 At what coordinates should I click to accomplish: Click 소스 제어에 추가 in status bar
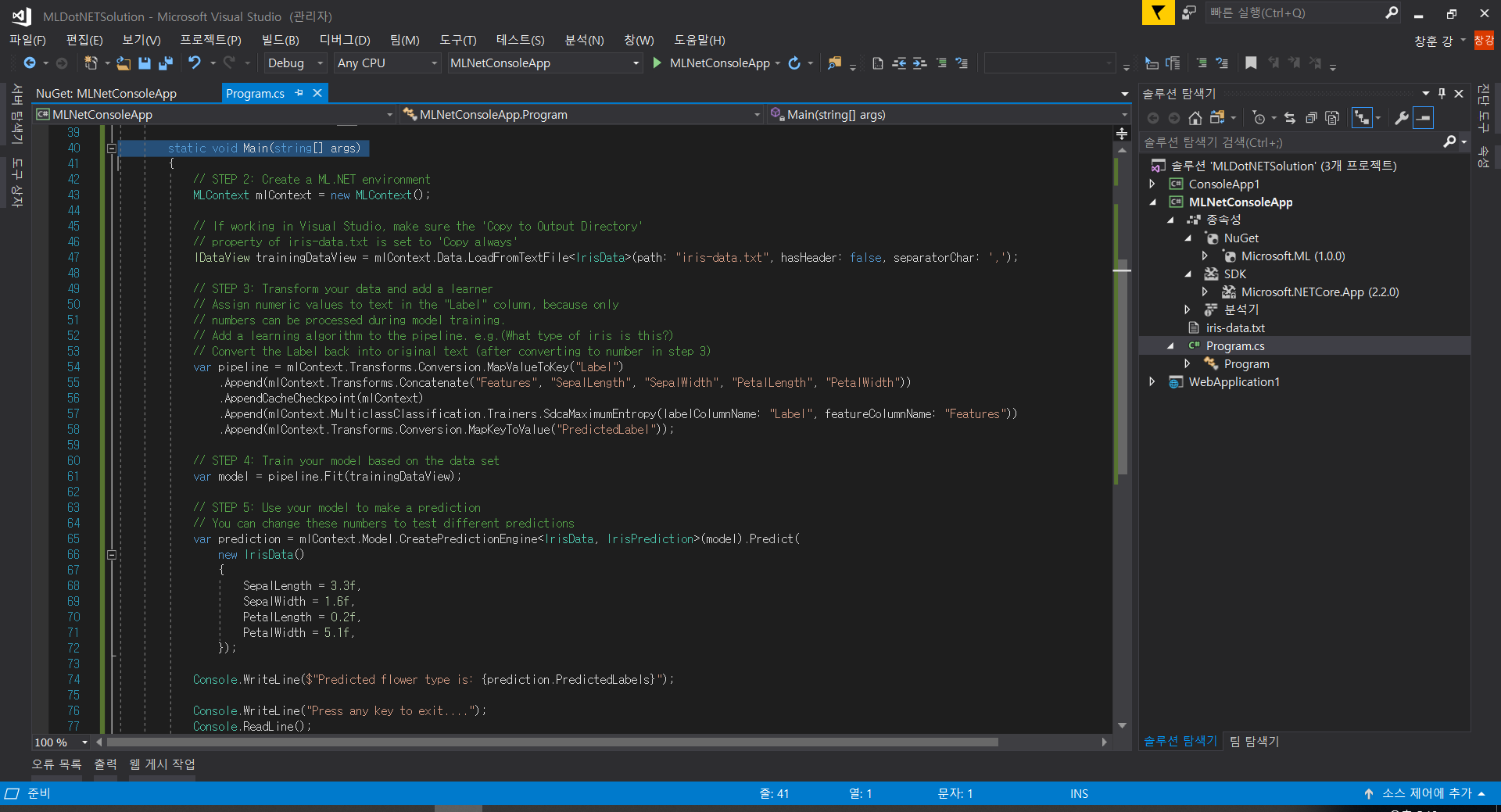click(x=1426, y=793)
